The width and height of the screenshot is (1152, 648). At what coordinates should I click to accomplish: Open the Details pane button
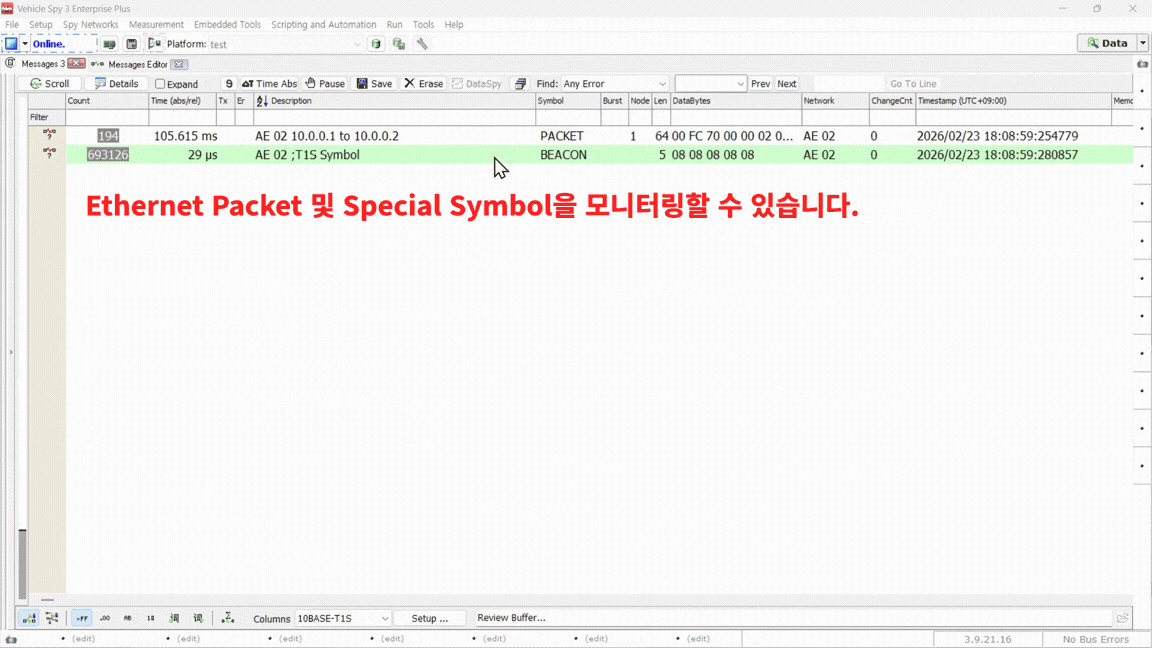point(116,84)
